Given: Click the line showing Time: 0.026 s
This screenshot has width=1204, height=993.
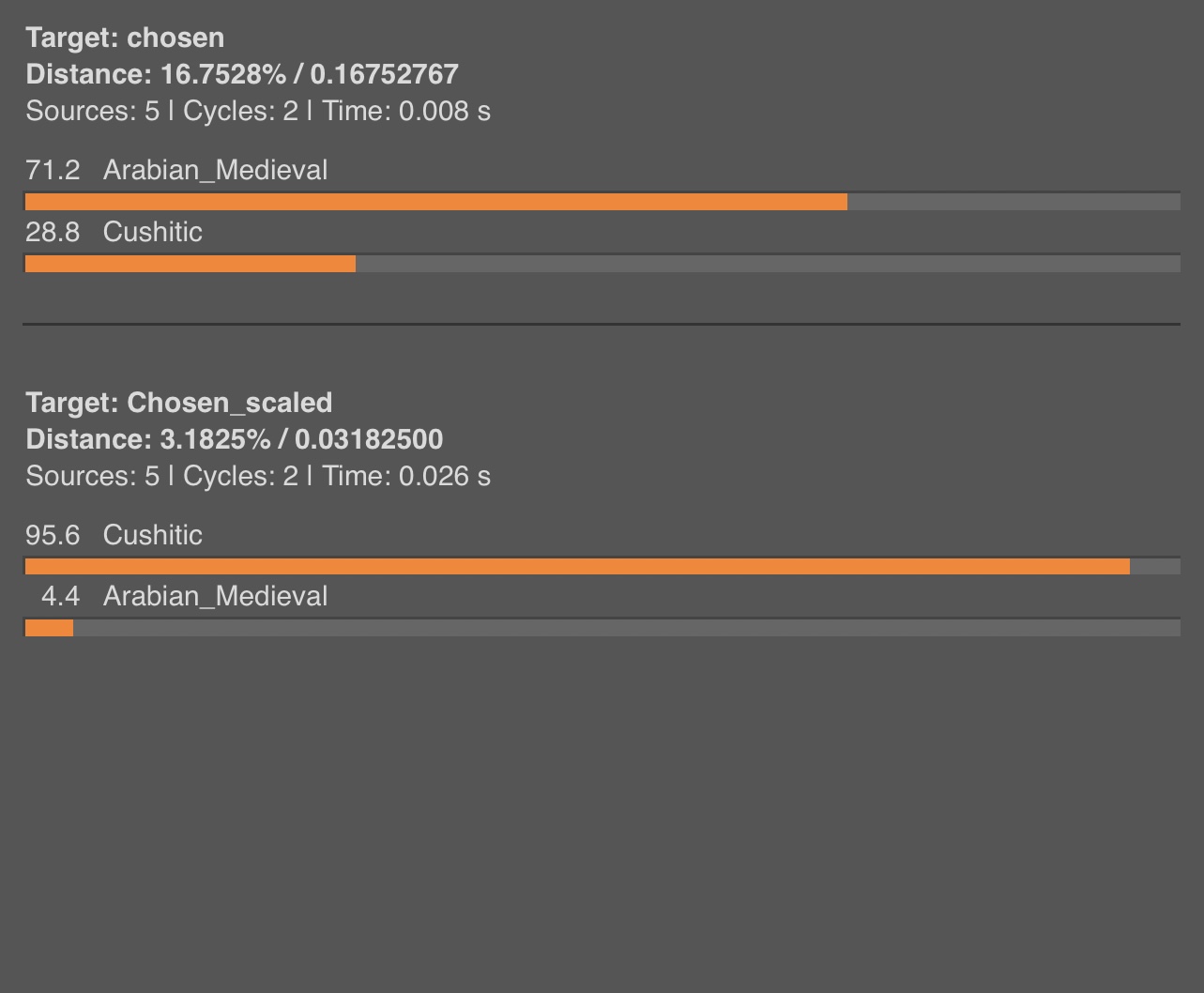Looking at the screenshot, I should [258, 476].
